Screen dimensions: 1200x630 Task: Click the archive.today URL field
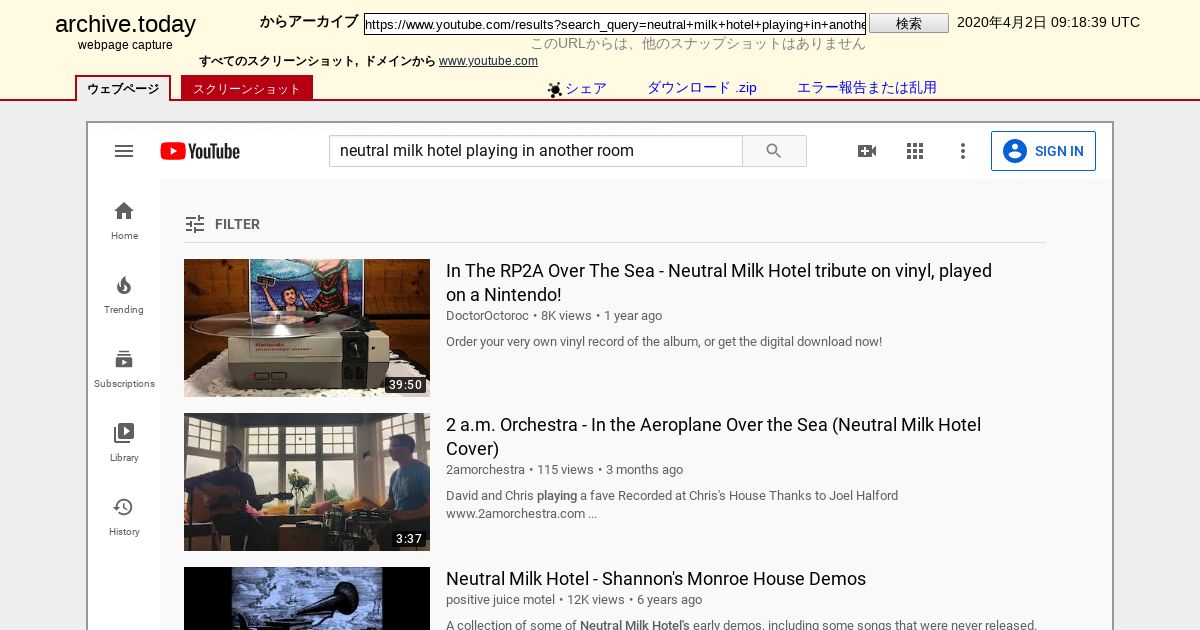pos(615,24)
